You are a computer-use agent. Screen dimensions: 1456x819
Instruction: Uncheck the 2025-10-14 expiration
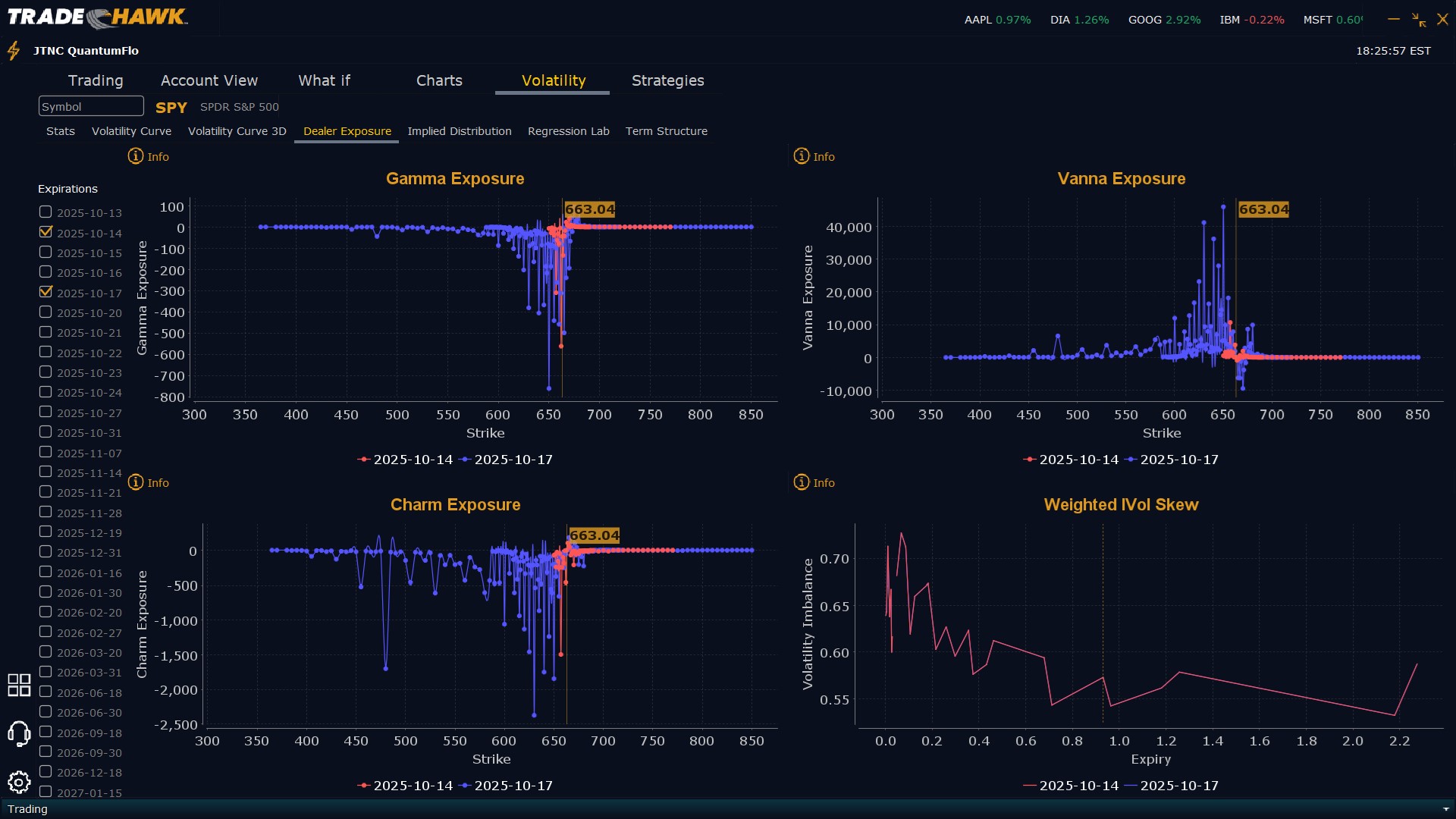(x=46, y=232)
